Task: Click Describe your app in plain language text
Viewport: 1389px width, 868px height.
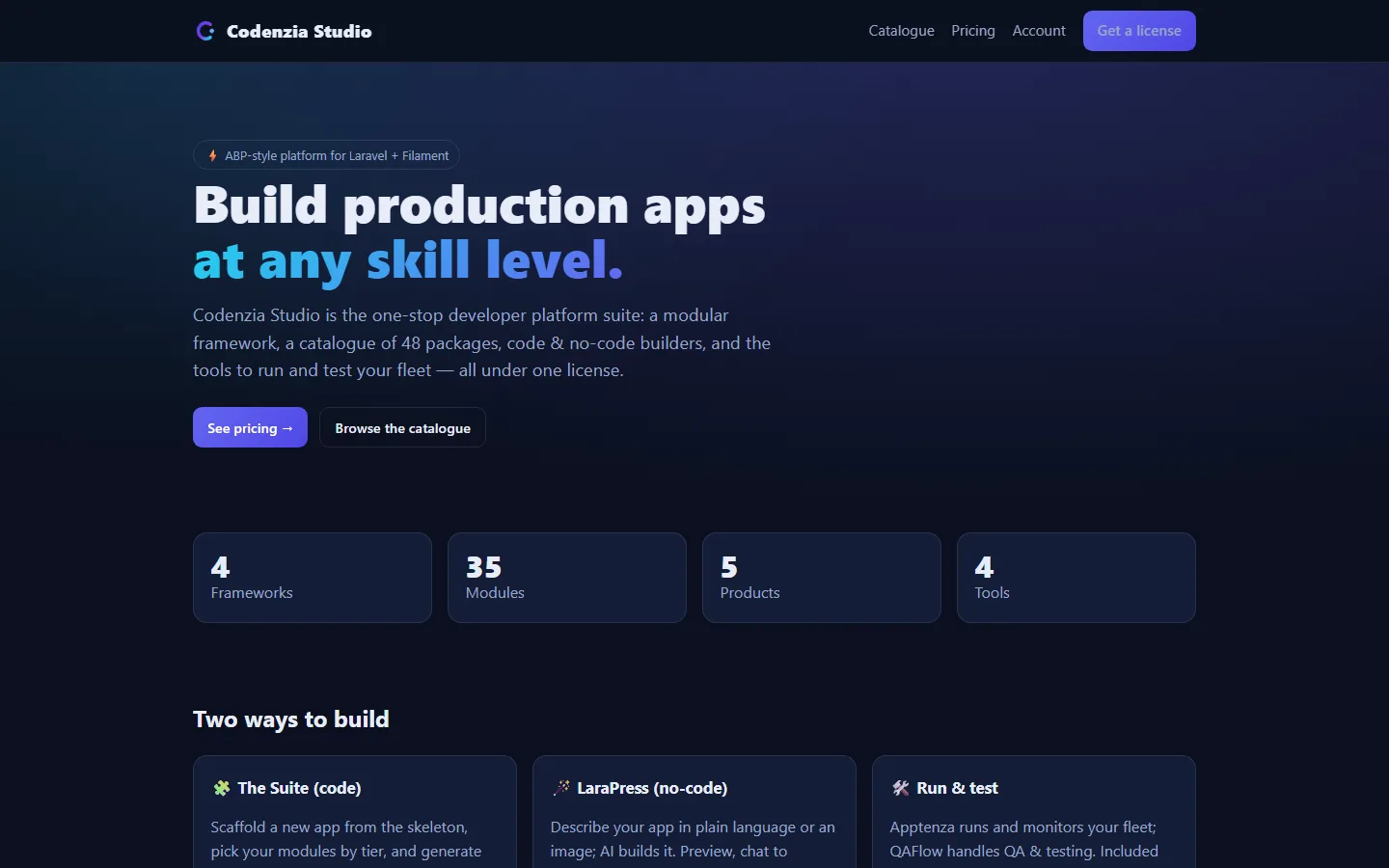Action: (693, 840)
